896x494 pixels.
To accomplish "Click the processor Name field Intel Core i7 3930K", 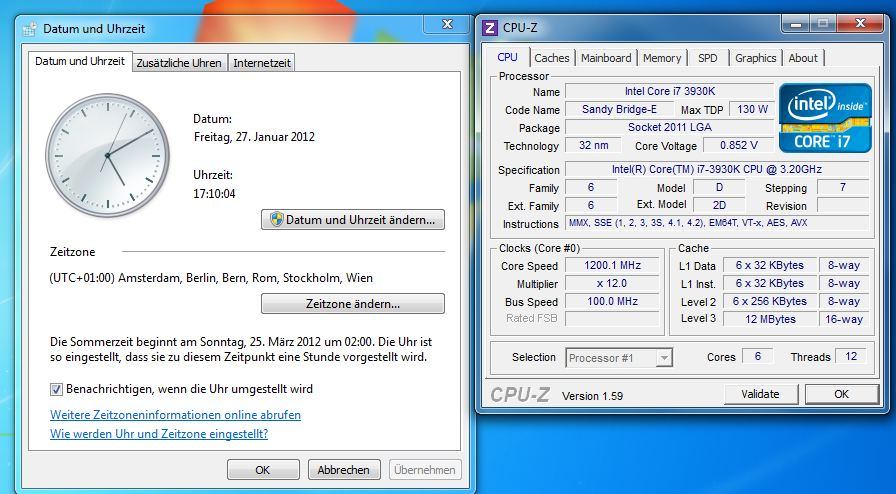I will pos(669,91).
